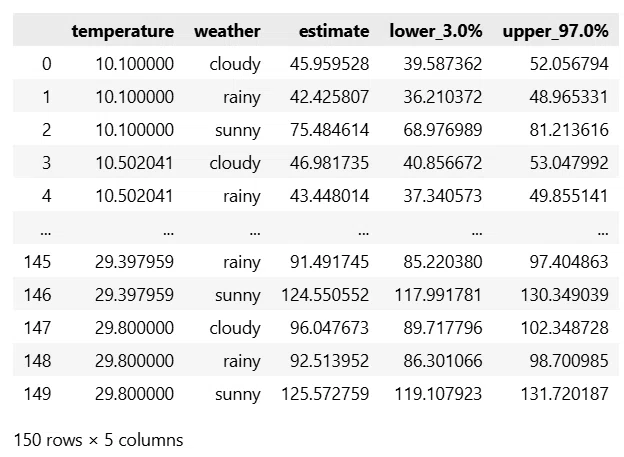Click the upper_97.0% column header
This screenshot has width=624, height=457.
(x=556, y=31)
